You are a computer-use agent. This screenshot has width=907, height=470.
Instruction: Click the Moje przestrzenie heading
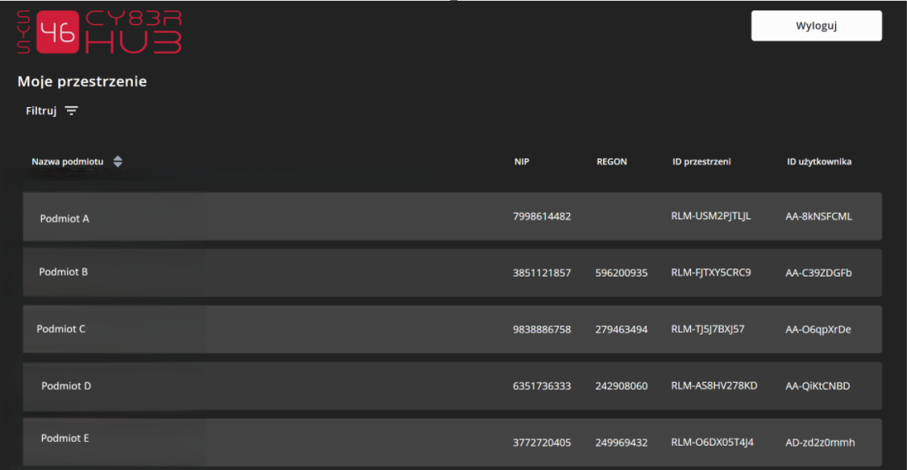pos(82,82)
